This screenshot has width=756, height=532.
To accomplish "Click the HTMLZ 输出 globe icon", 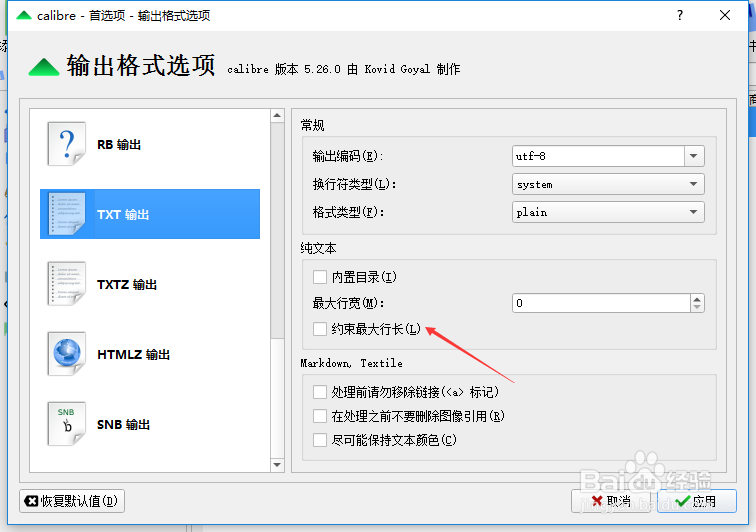I will point(67,354).
